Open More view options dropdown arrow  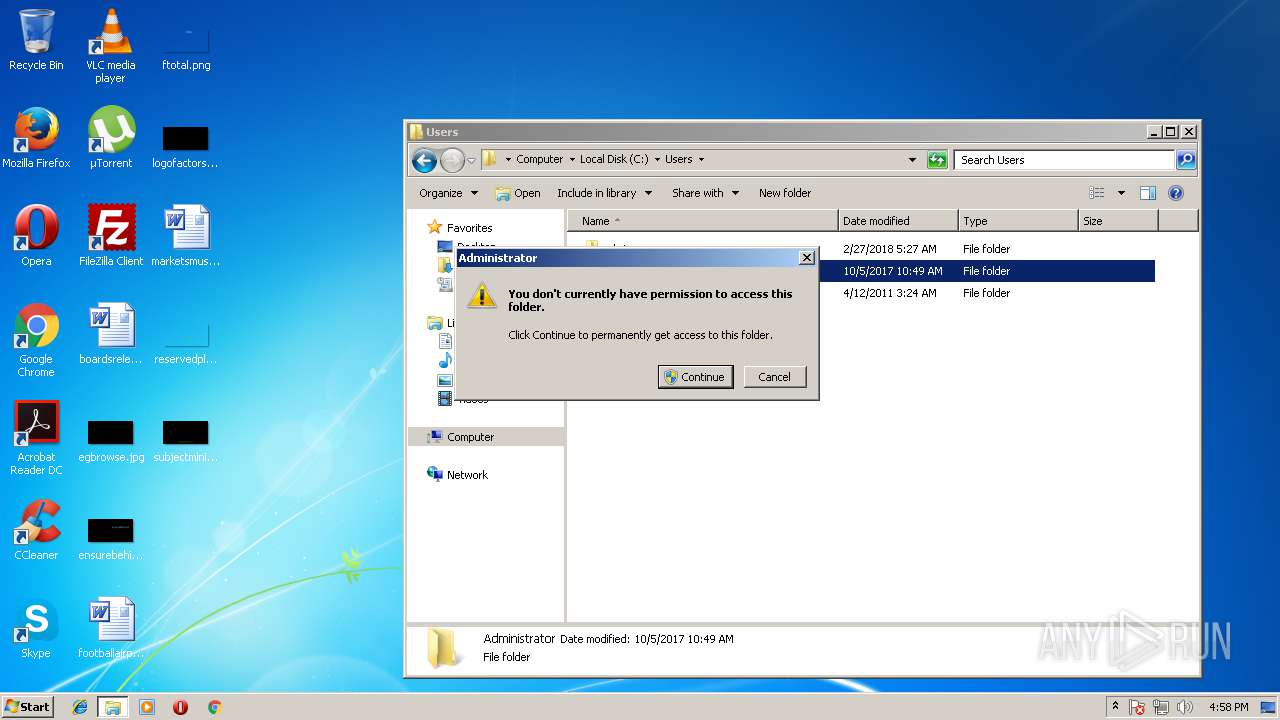pyautogui.click(x=1121, y=193)
